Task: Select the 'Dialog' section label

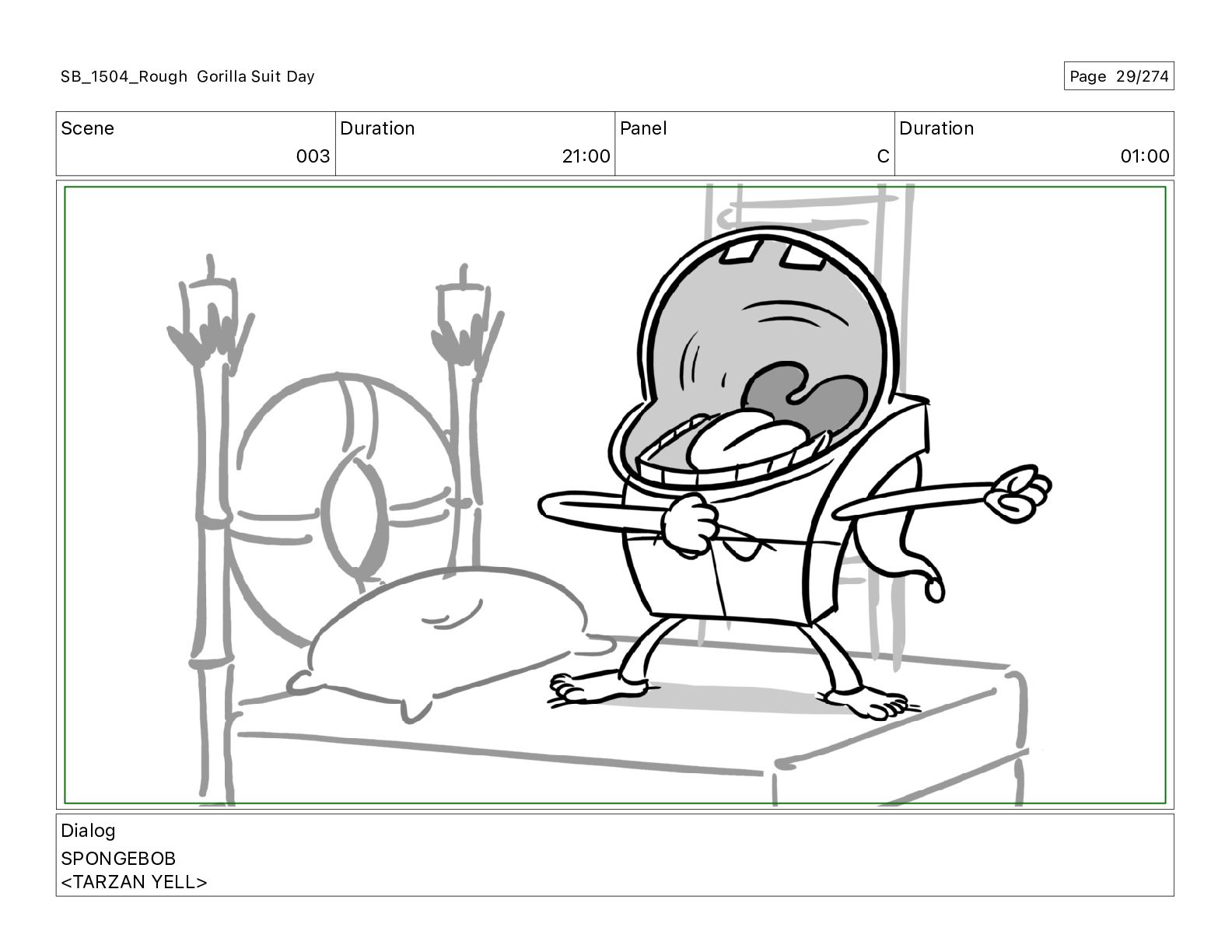Action: coord(88,831)
